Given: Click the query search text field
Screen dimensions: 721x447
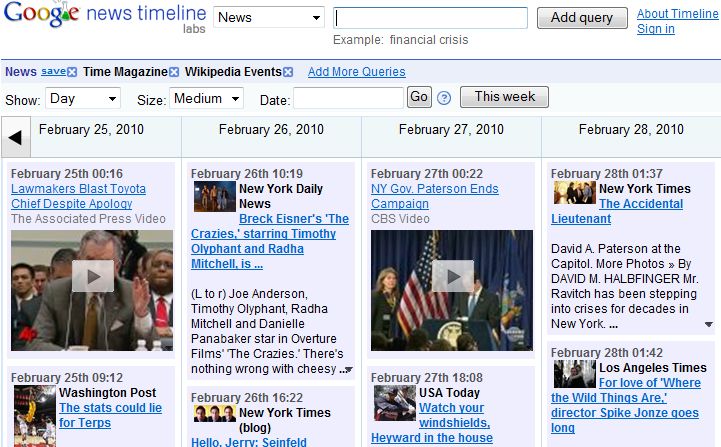Looking at the screenshot, I should (430, 18).
